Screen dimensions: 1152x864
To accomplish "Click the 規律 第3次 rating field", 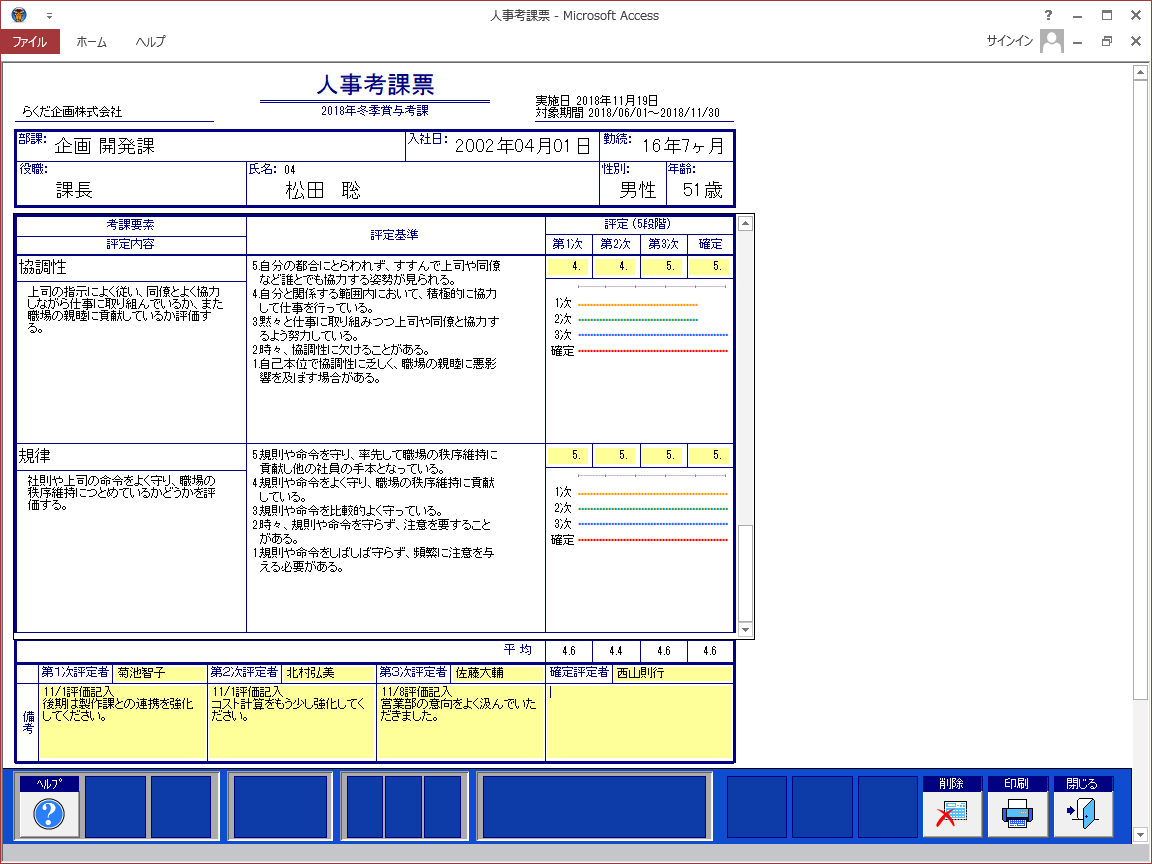I will 662,456.
